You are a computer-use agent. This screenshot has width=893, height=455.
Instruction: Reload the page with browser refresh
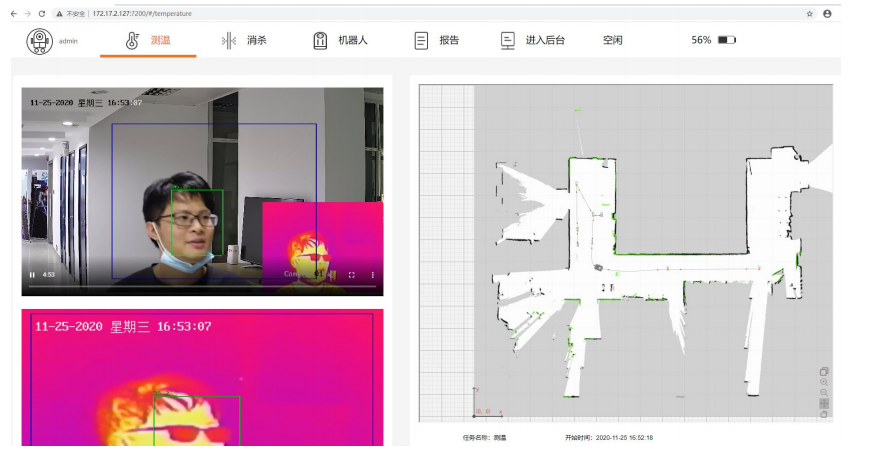(41, 14)
